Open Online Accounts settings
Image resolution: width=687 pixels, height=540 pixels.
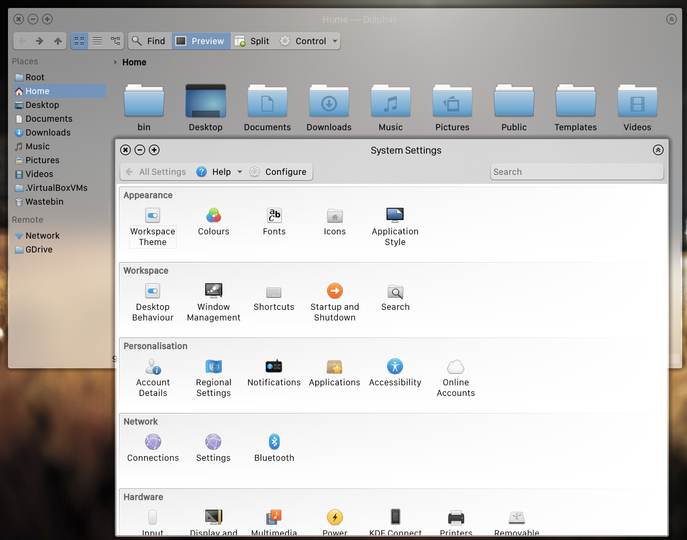point(456,378)
